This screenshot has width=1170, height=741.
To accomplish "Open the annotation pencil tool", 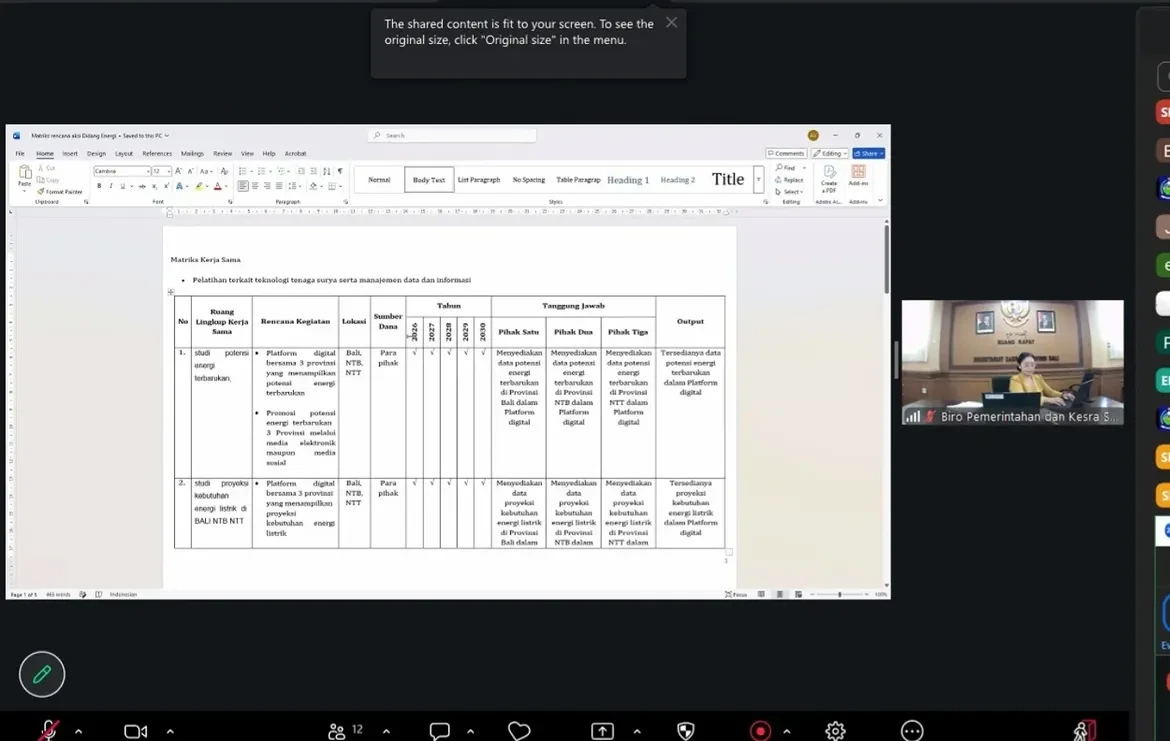I will click(x=42, y=675).
